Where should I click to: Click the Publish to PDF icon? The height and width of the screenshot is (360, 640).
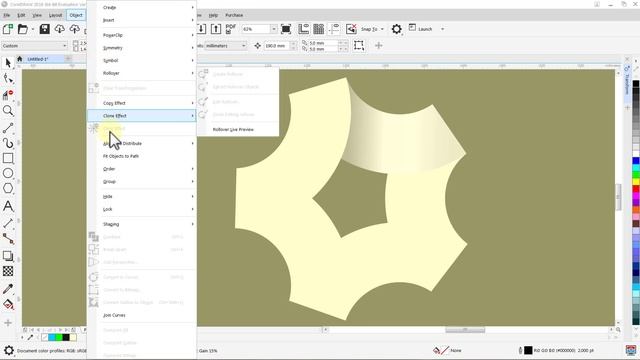231,29
